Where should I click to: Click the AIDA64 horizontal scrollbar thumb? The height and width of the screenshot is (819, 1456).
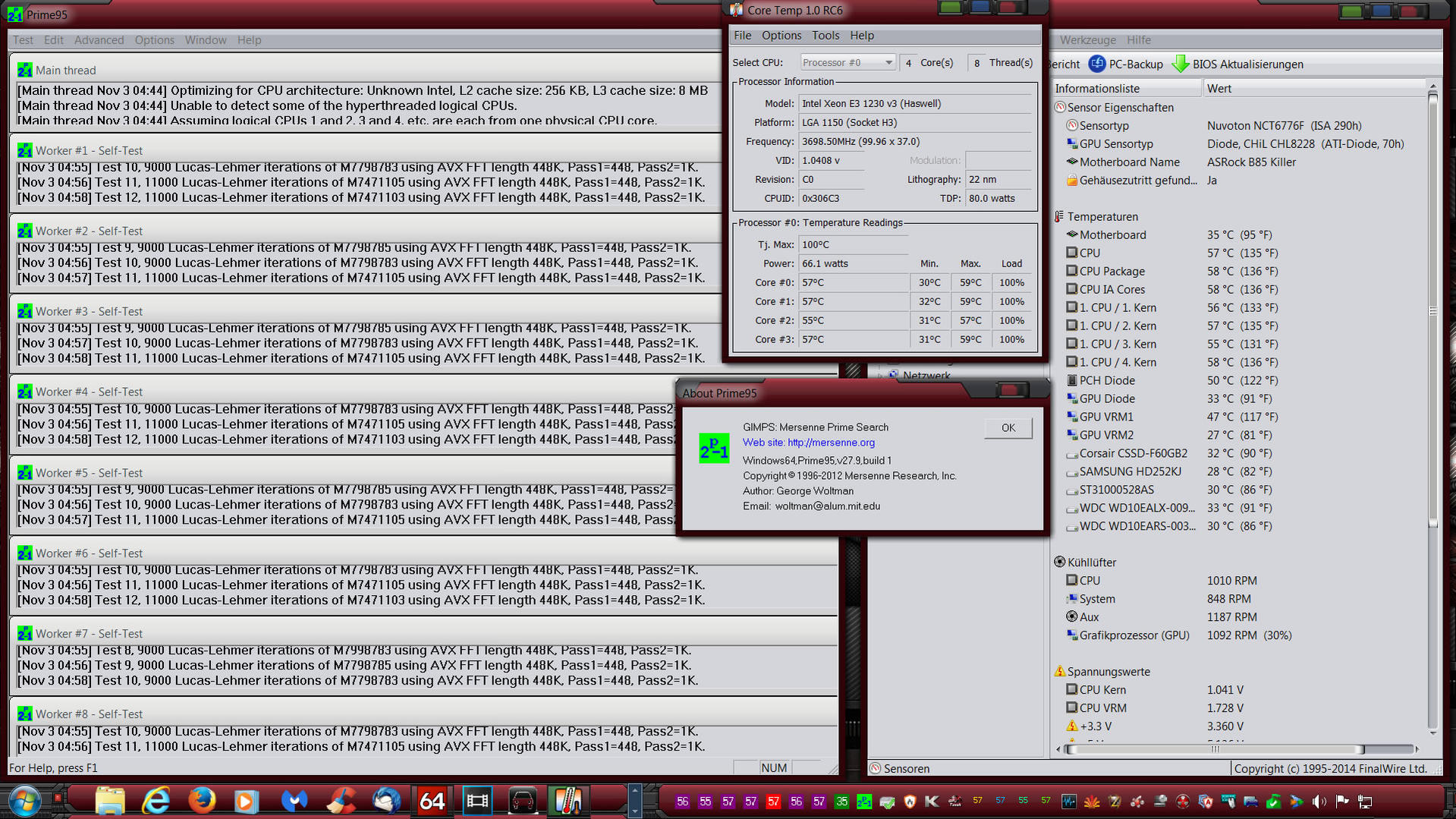coord(1215,749)
